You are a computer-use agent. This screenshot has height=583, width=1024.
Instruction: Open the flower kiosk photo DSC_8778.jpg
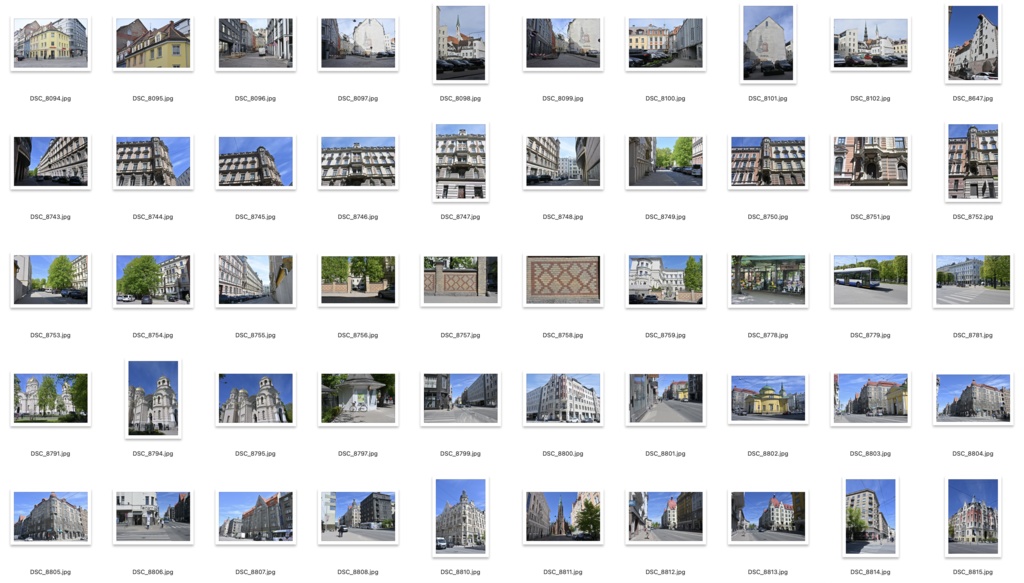click(x=767, y=281)
